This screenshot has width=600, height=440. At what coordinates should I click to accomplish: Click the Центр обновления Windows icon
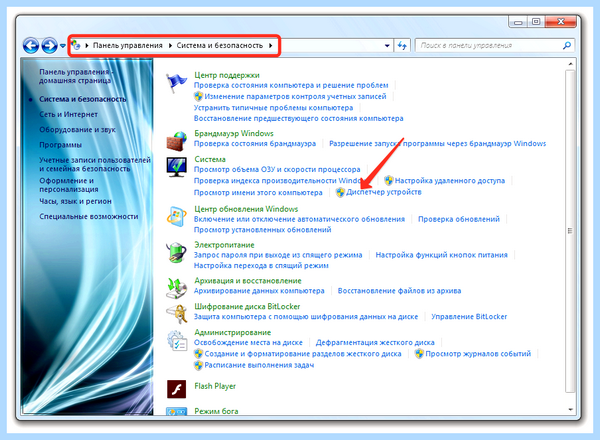[x=176, y=217]
